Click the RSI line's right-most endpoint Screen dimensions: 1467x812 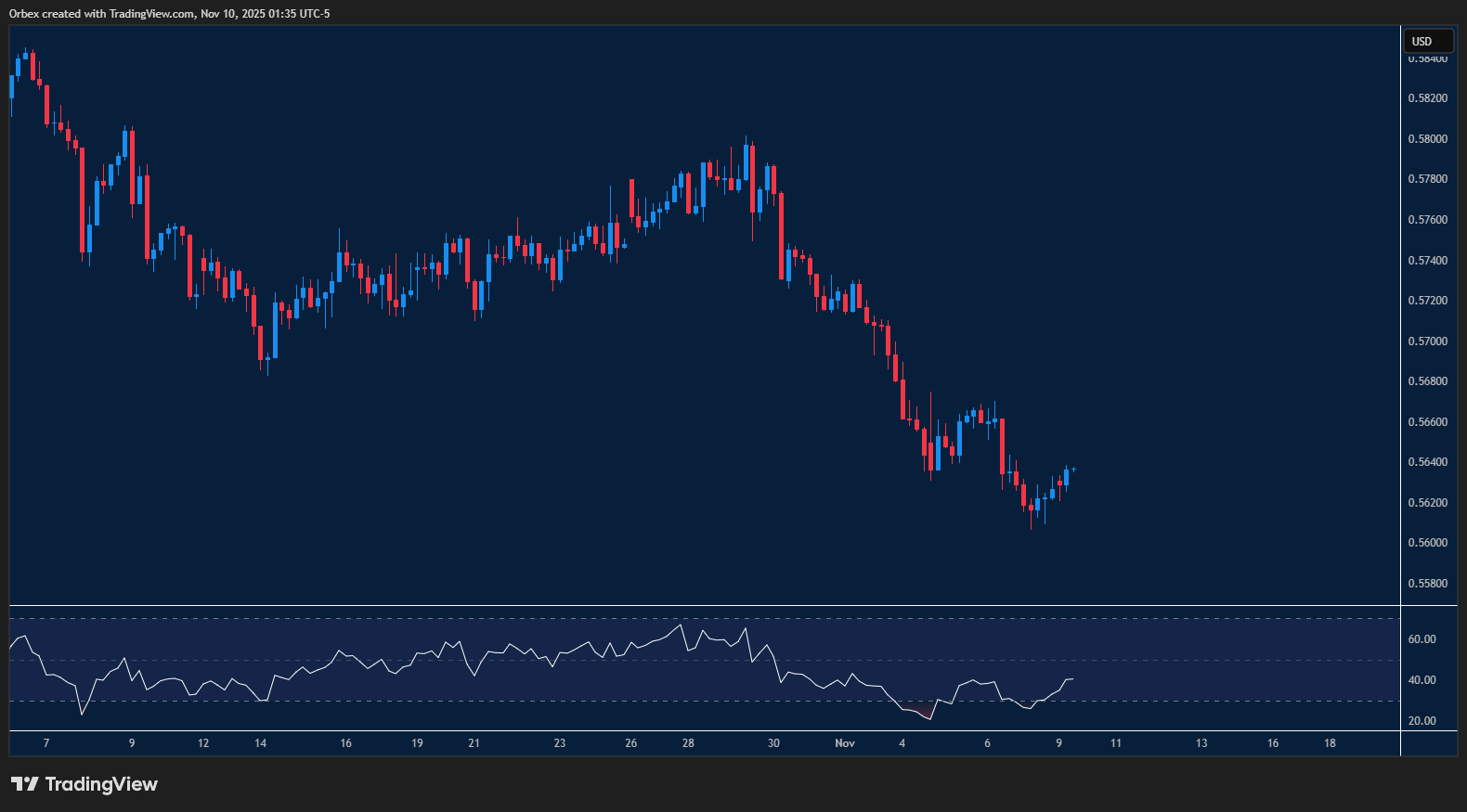tap(1072, 679)
